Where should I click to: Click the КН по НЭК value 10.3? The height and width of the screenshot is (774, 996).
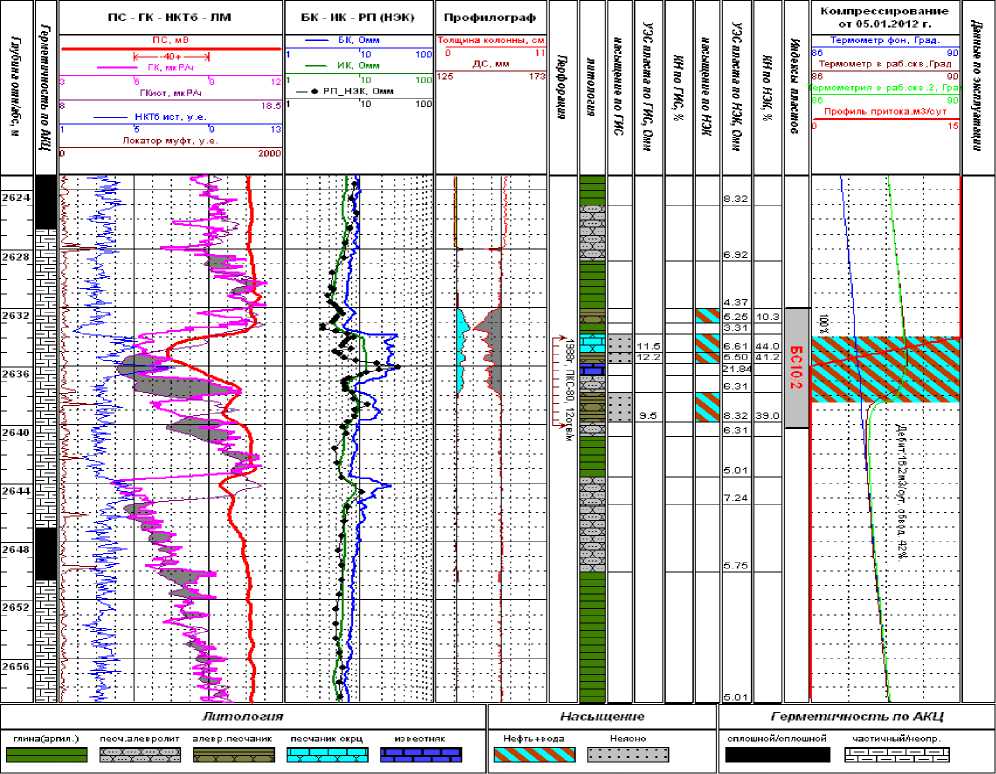coord(767,316)
